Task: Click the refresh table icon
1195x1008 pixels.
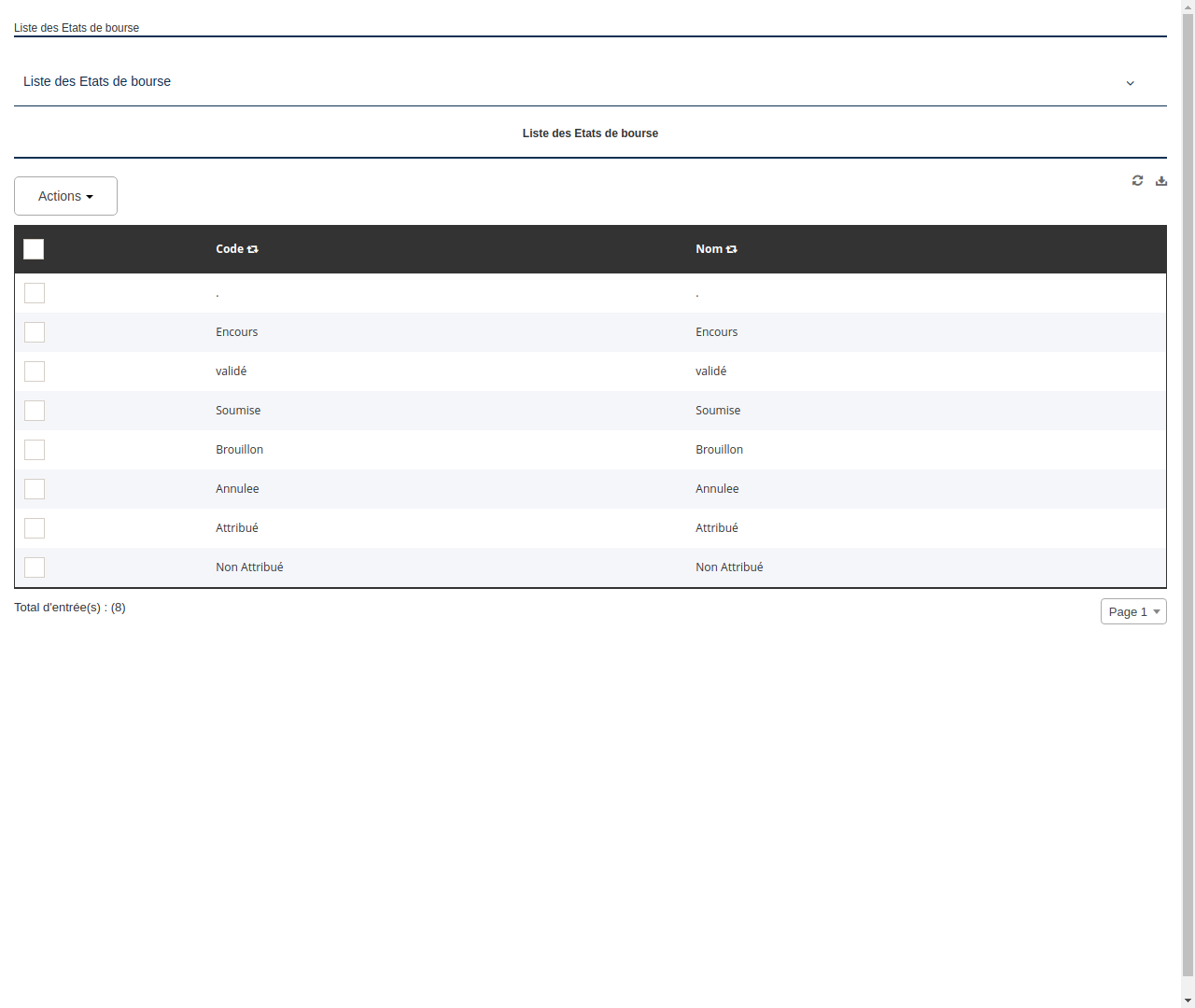Action: [x=1137, y=180]
